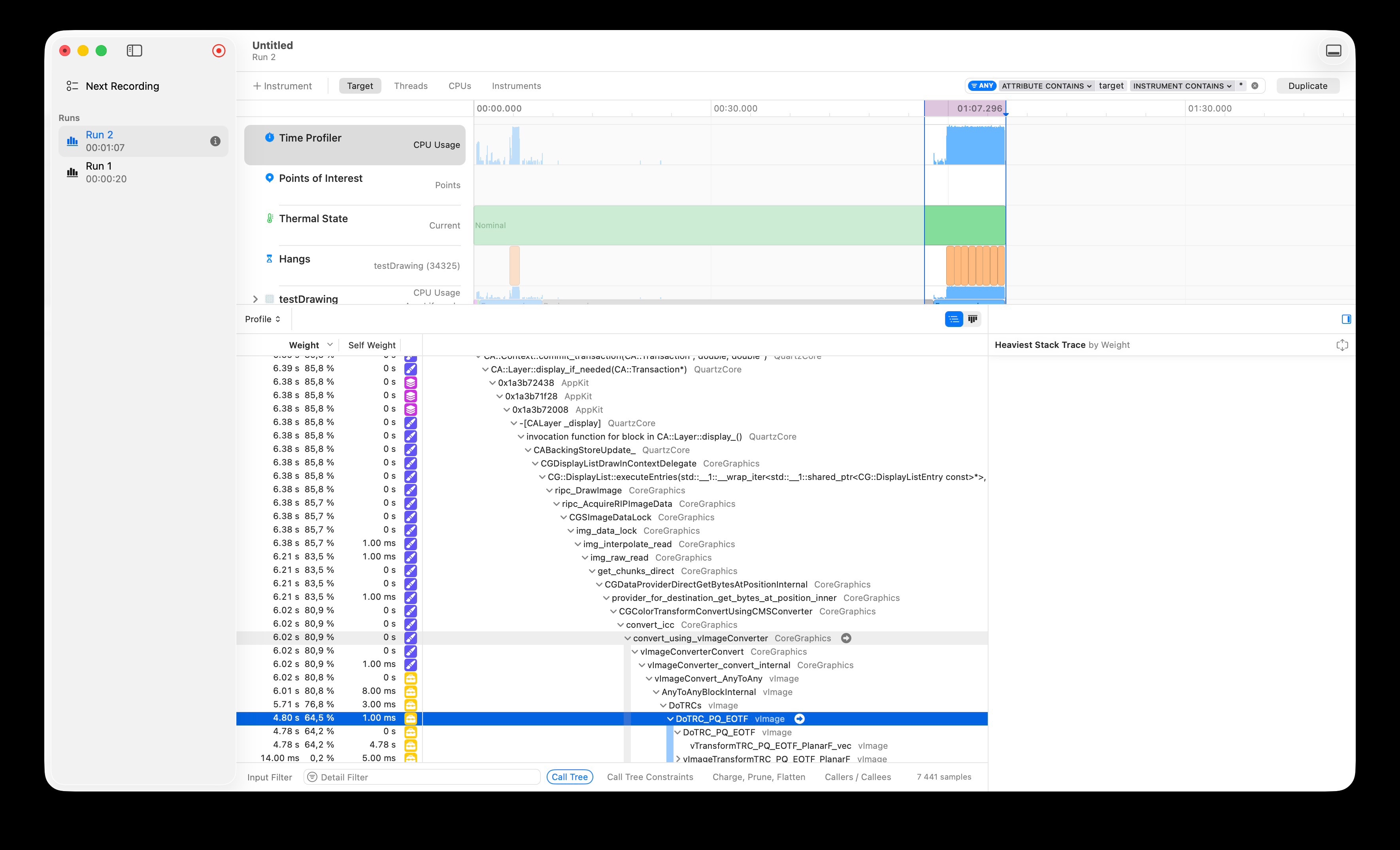Toggle the right inspector panel

(x=1346, y=319)
